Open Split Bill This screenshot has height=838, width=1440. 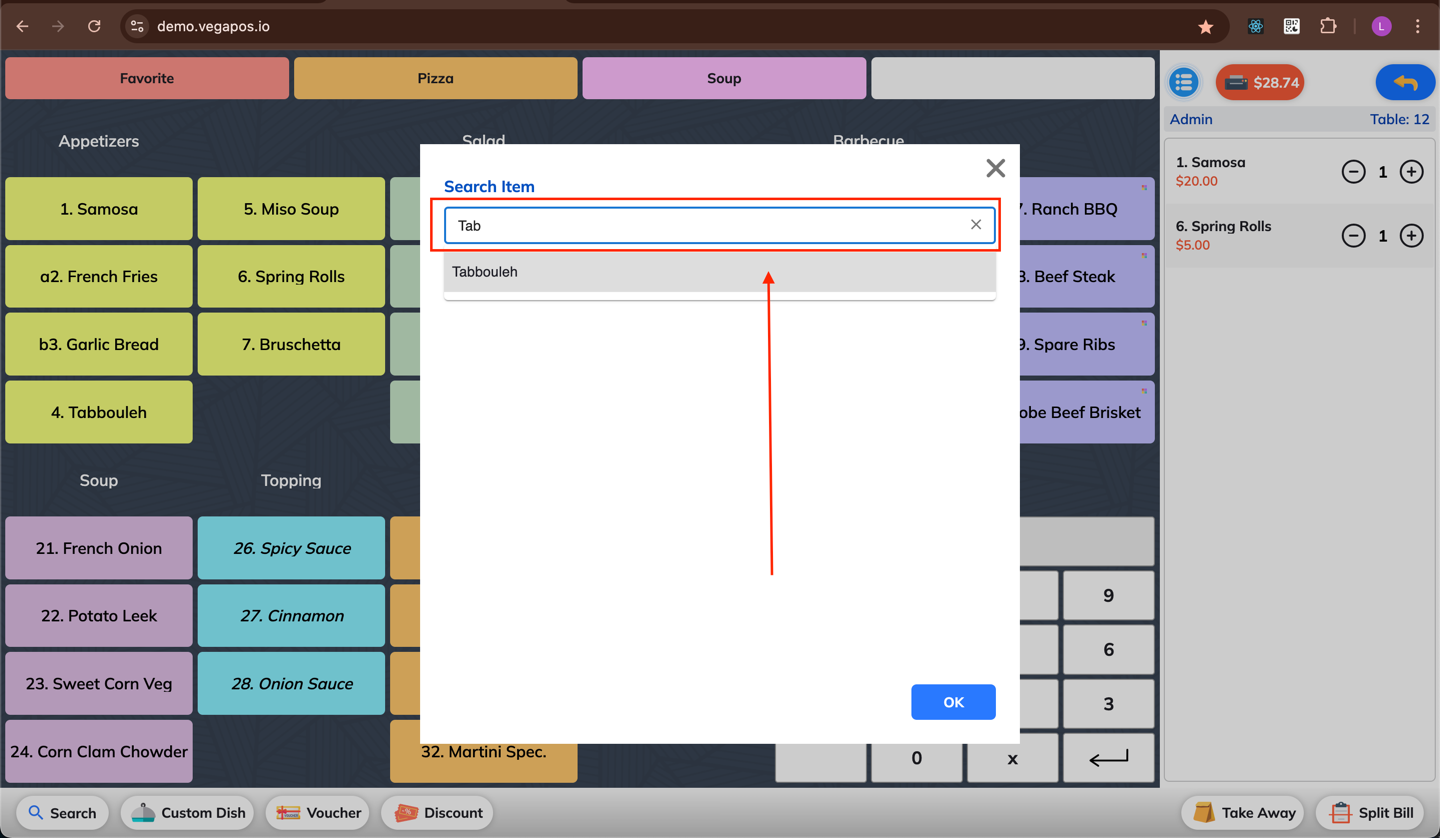coord(1370,813)
